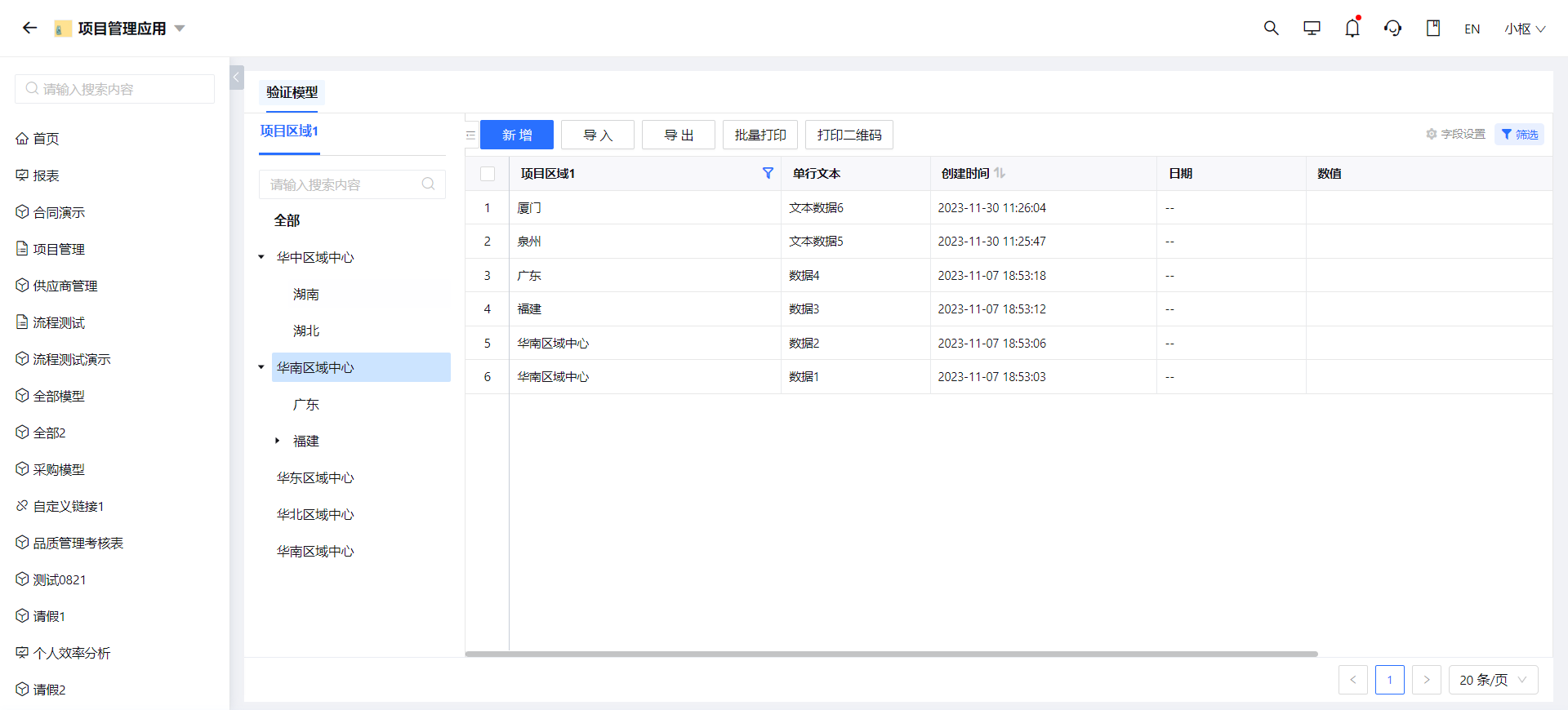This screenshot has height=710, width=1568.
Task: Click the 采购模型 cube icon
Action: [22, 468]
